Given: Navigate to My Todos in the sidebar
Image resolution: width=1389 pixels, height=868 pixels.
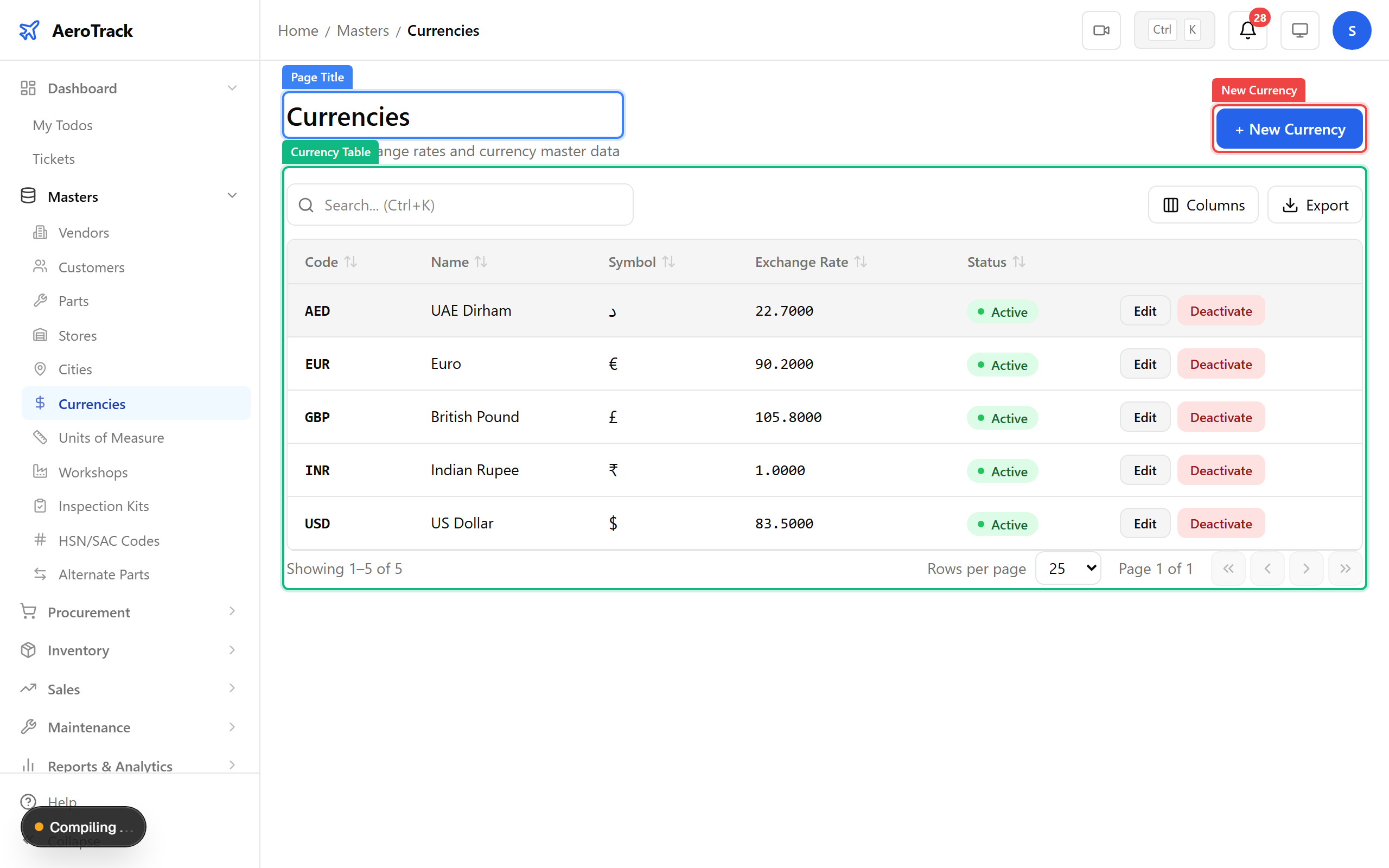Looking at the screenshot, I should (62, 125).
